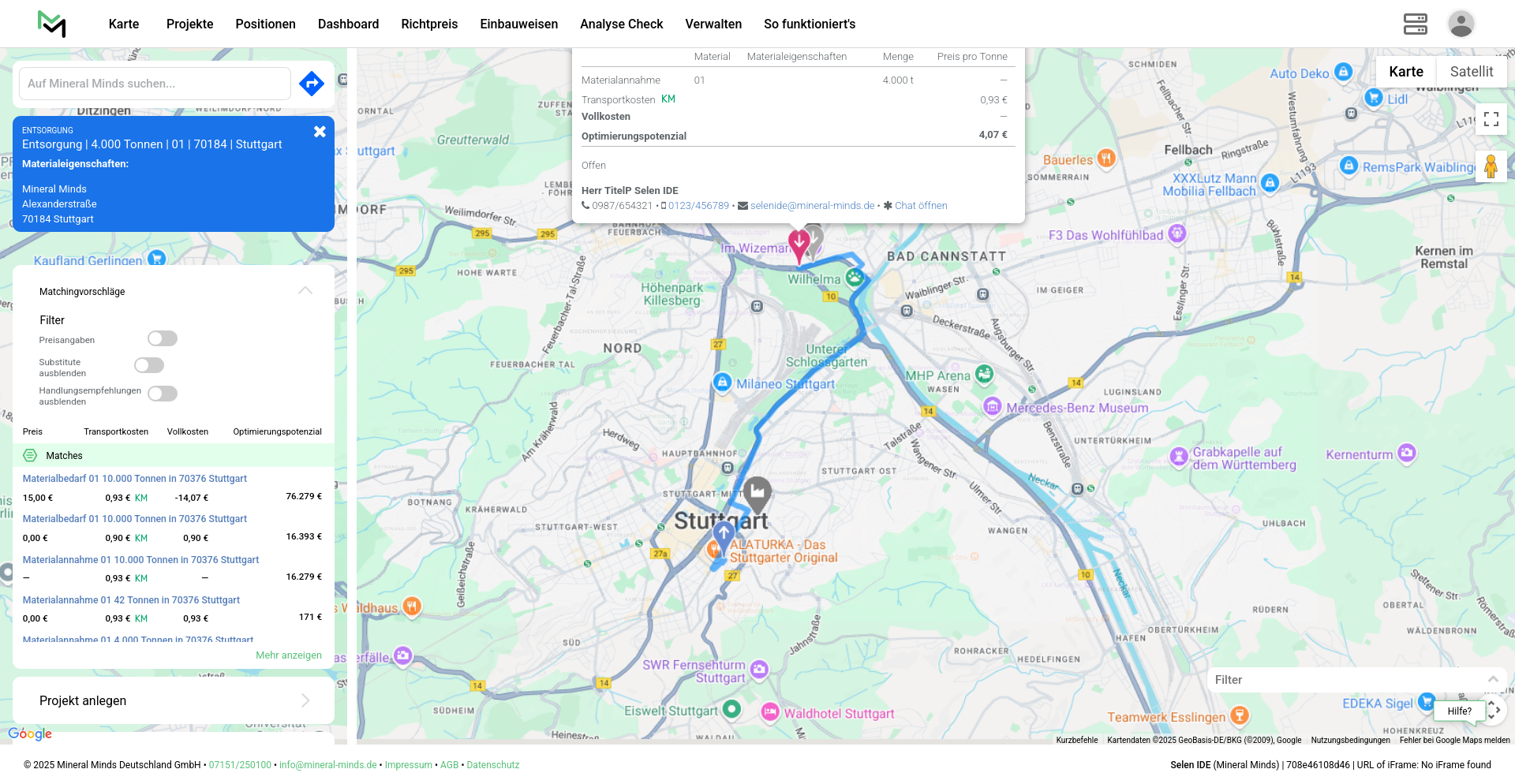Click the gray factory marker on map
The height and width of the screenshot is (784, 1515).
[757, 494]
